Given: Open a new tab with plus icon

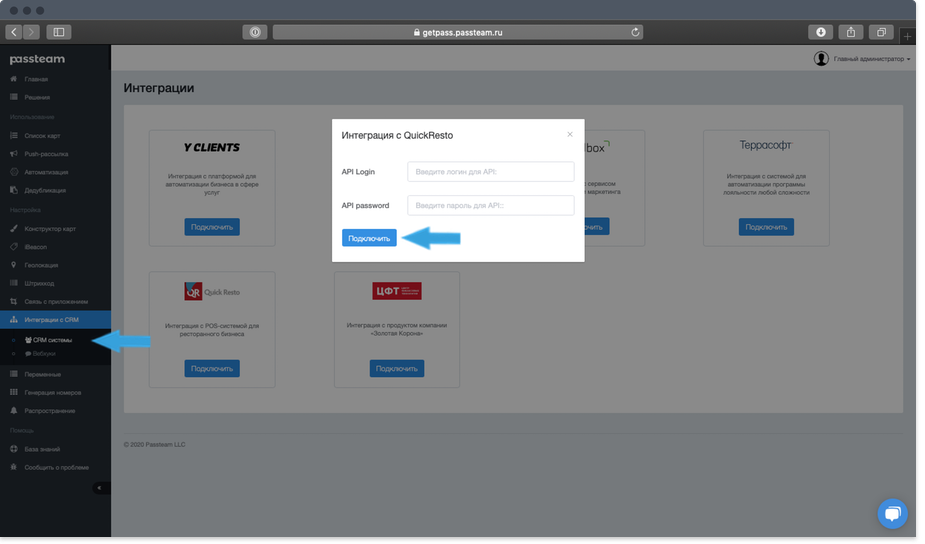Looking at the screenshot, I should pyautogui.click(x=907, y=36).
